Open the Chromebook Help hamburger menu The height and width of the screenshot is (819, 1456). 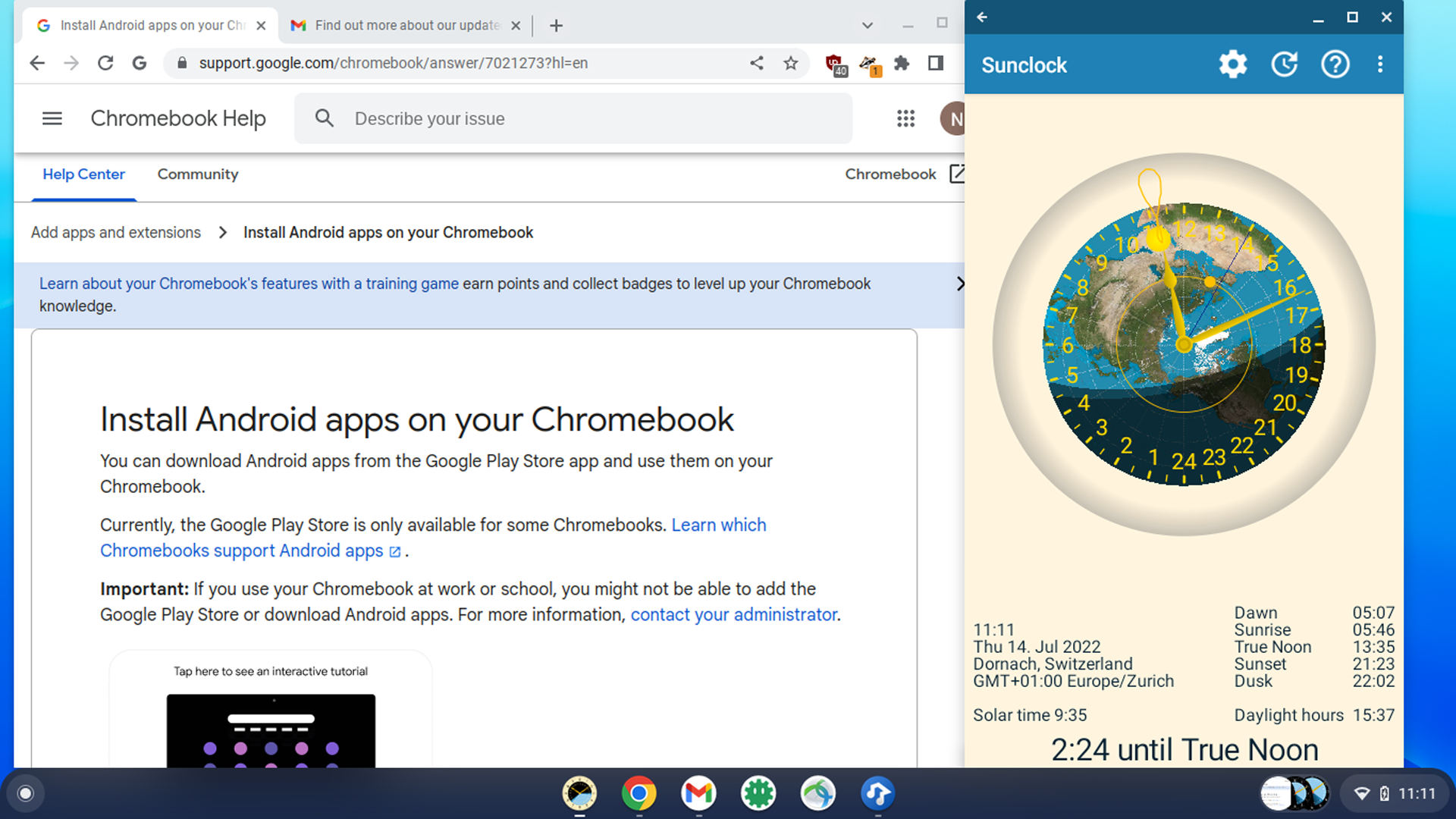[52, 118]
